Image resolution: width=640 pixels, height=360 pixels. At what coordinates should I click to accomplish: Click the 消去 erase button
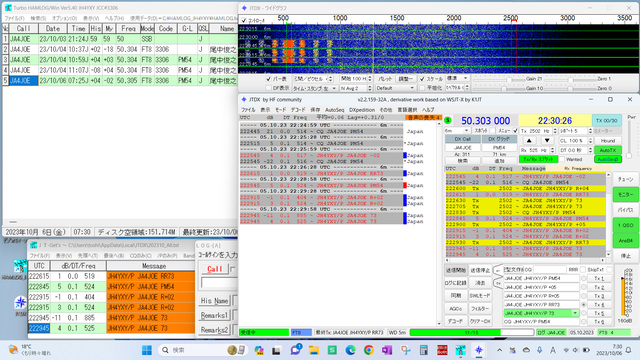(x=480, y=283)
